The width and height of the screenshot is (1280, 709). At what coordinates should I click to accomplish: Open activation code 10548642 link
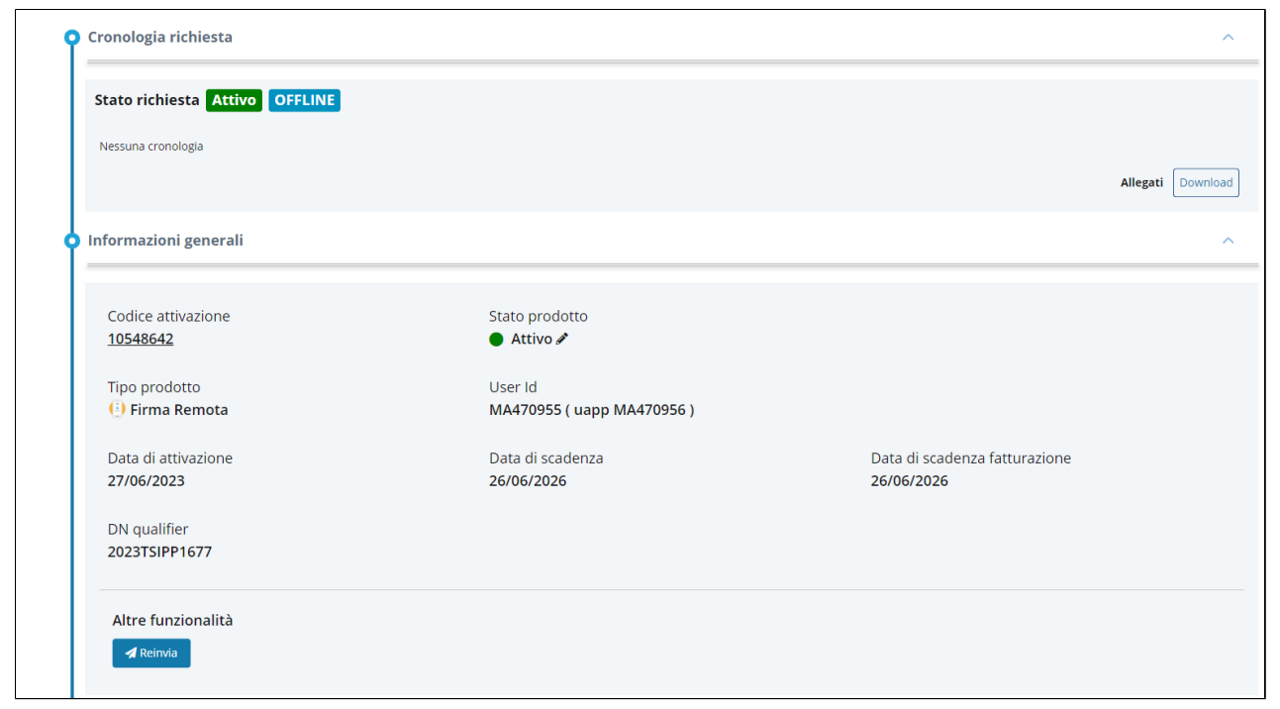(x=140, y=339)
